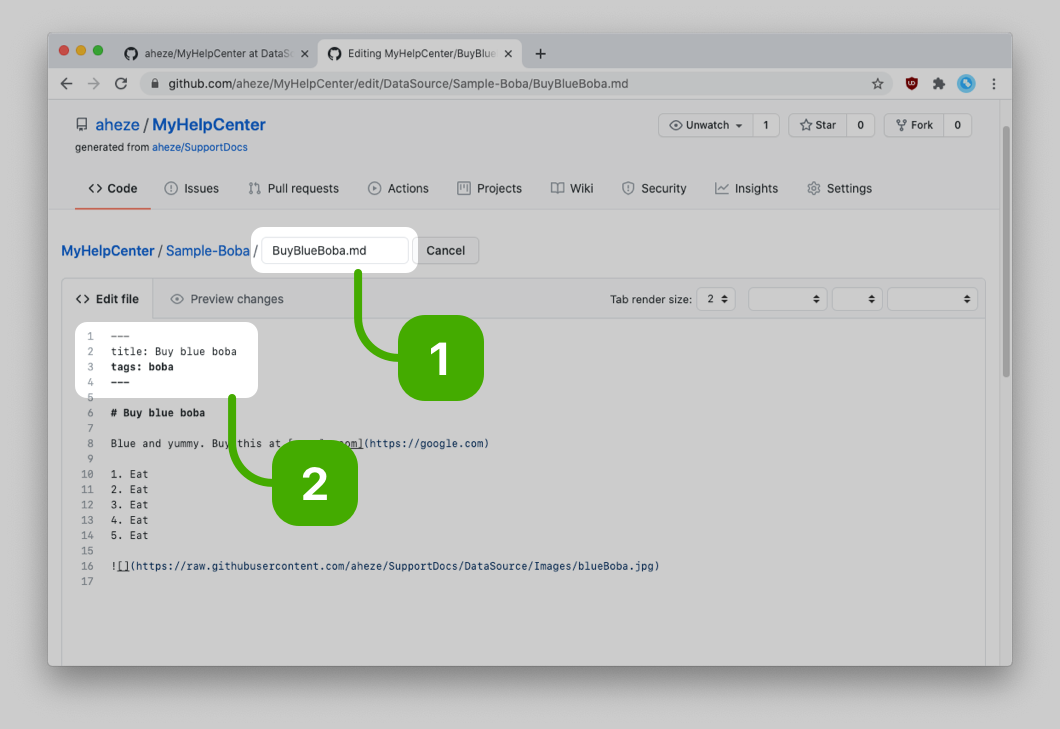
Task: Open the third blank editor dropdown
Action: pos(932,299)
